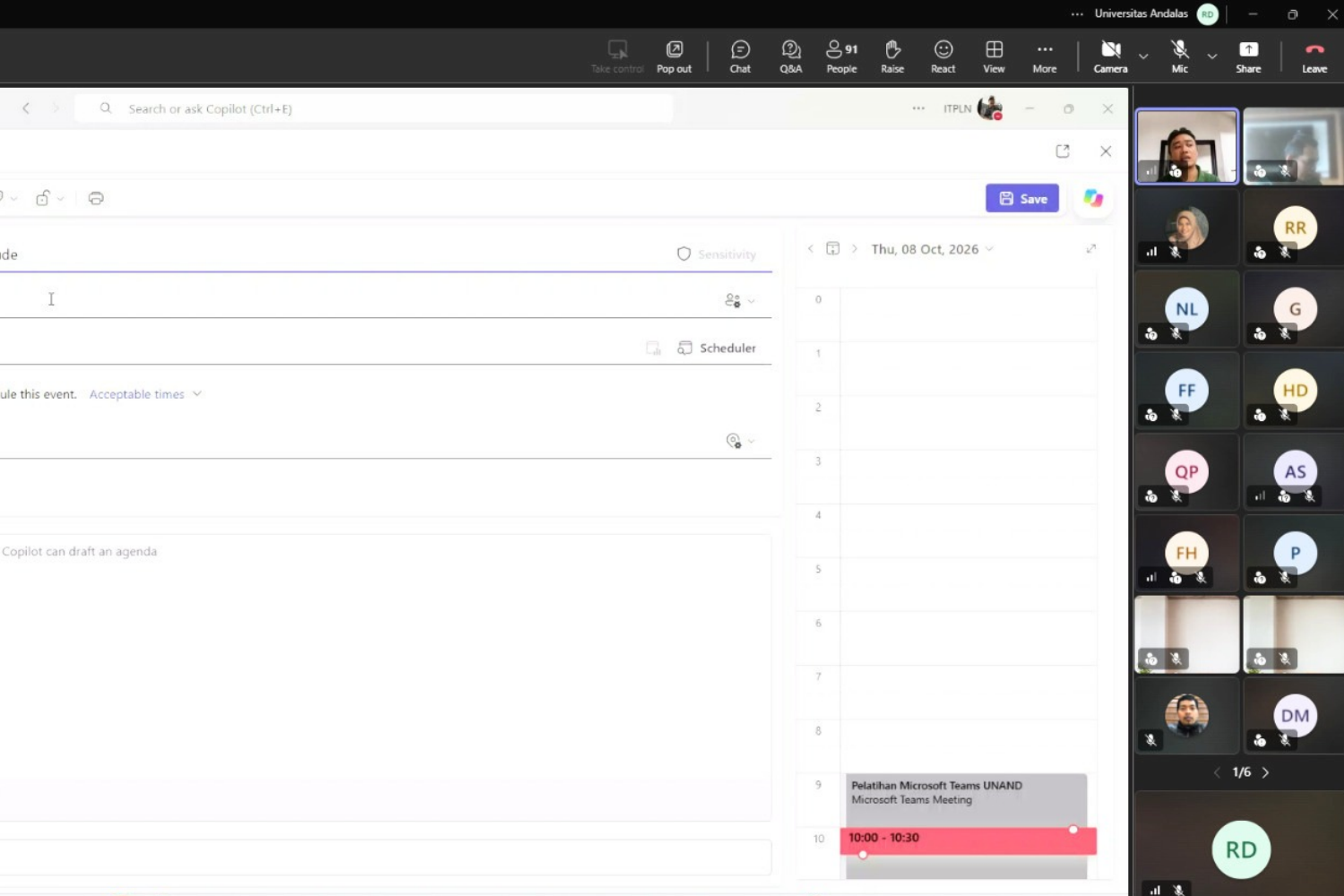1344x896 pixels.
Task: Select RR participant tile
Action: click(x=1294, y=228)
